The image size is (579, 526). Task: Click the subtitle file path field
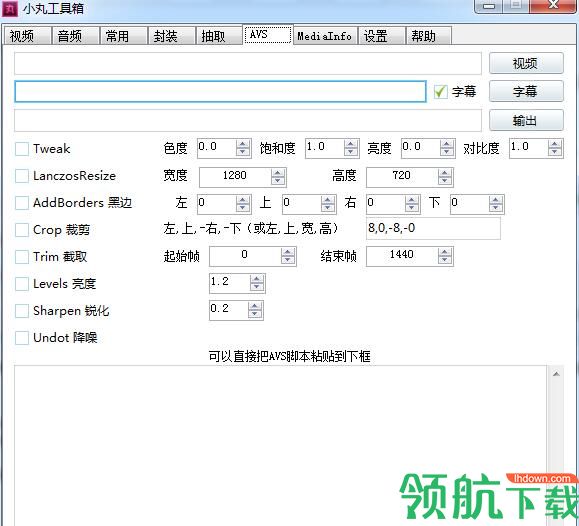click(220, 91)
